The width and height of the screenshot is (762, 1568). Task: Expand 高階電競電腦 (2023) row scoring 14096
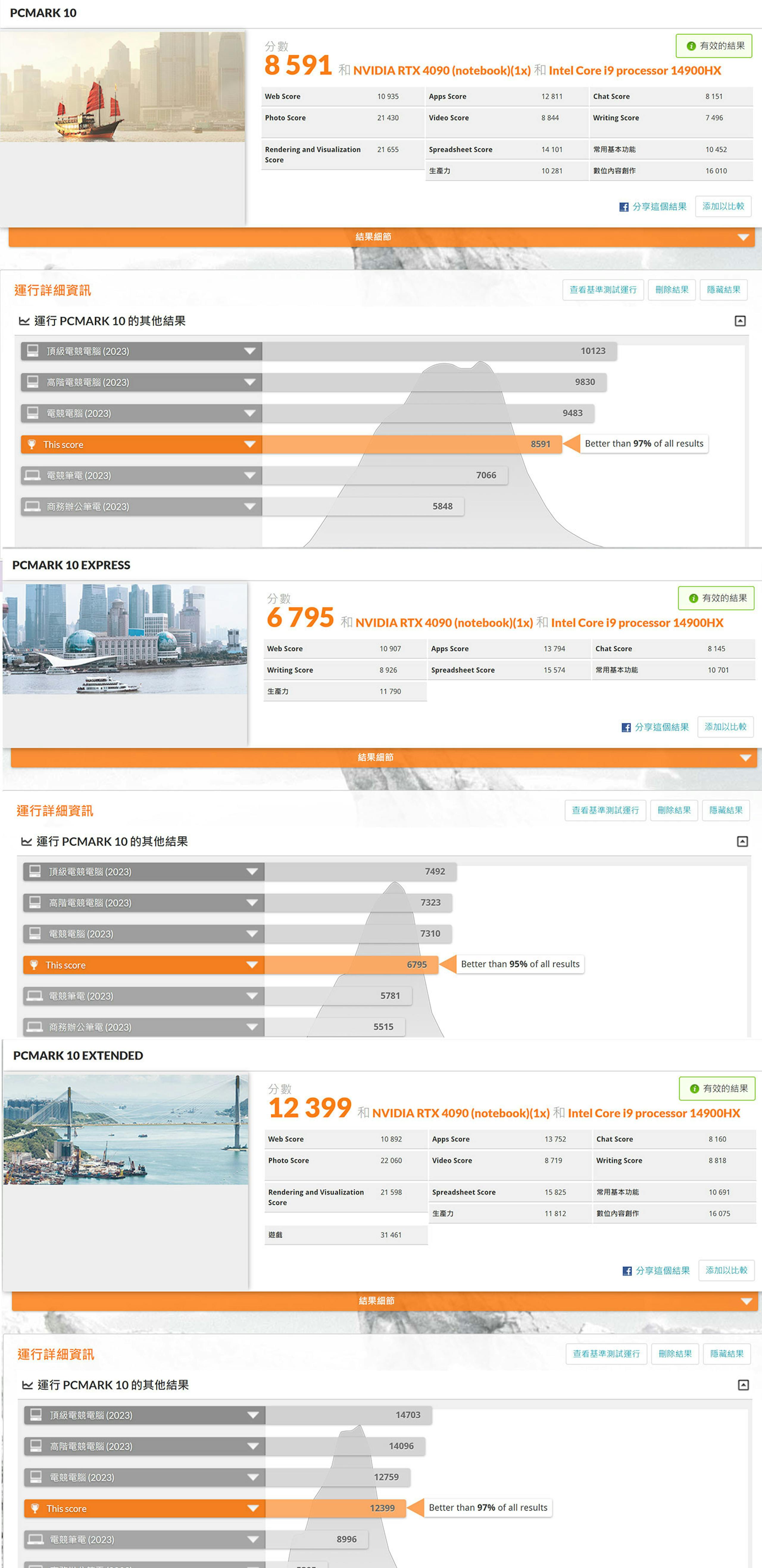click(253, 1446)
